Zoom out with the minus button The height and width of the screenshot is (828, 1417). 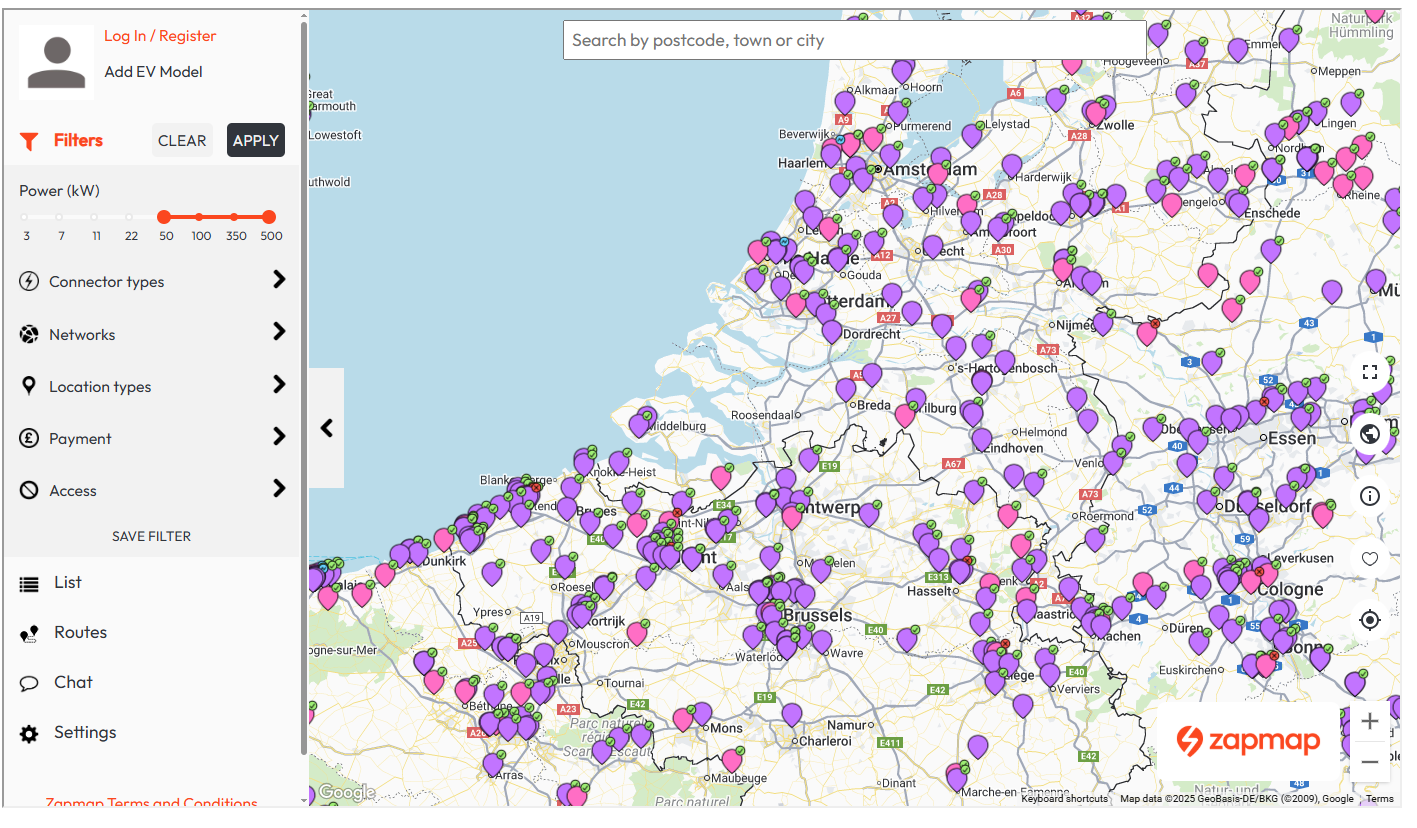point(1369,762)
